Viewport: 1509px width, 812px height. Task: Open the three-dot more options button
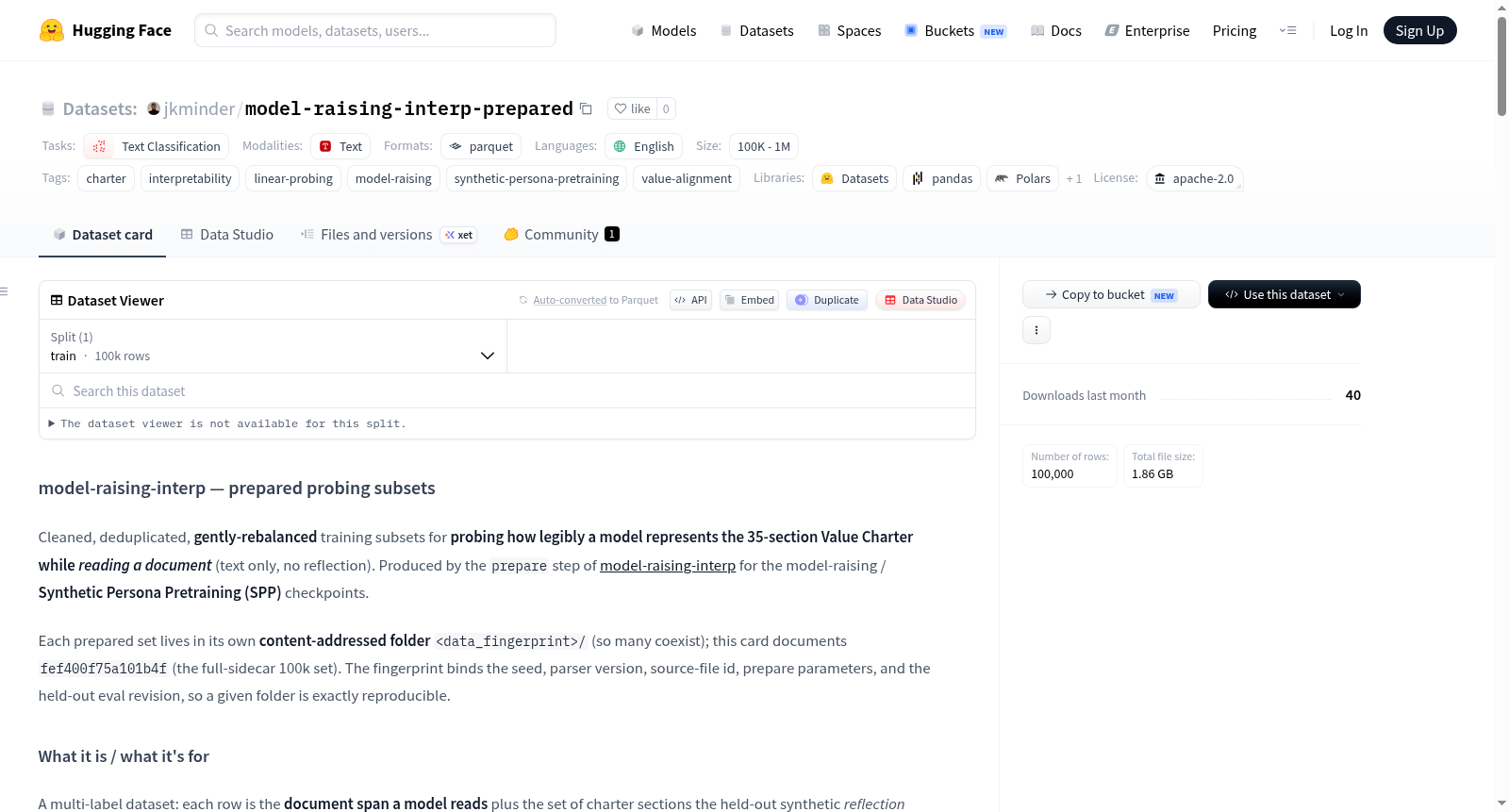tap(1036, 330)
